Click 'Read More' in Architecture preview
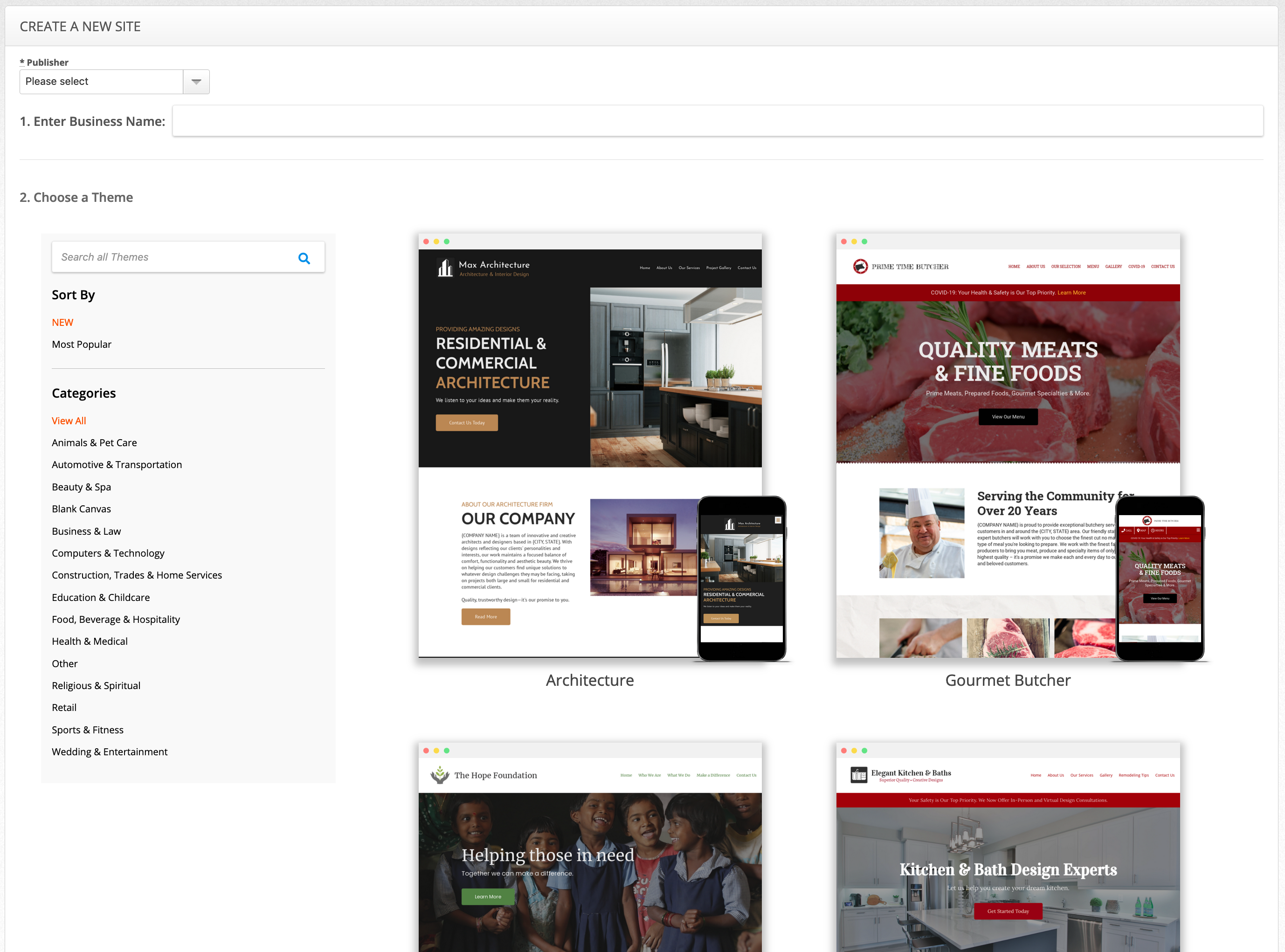The width and height of the screenshot is (1285, 952). pos(486,617)
